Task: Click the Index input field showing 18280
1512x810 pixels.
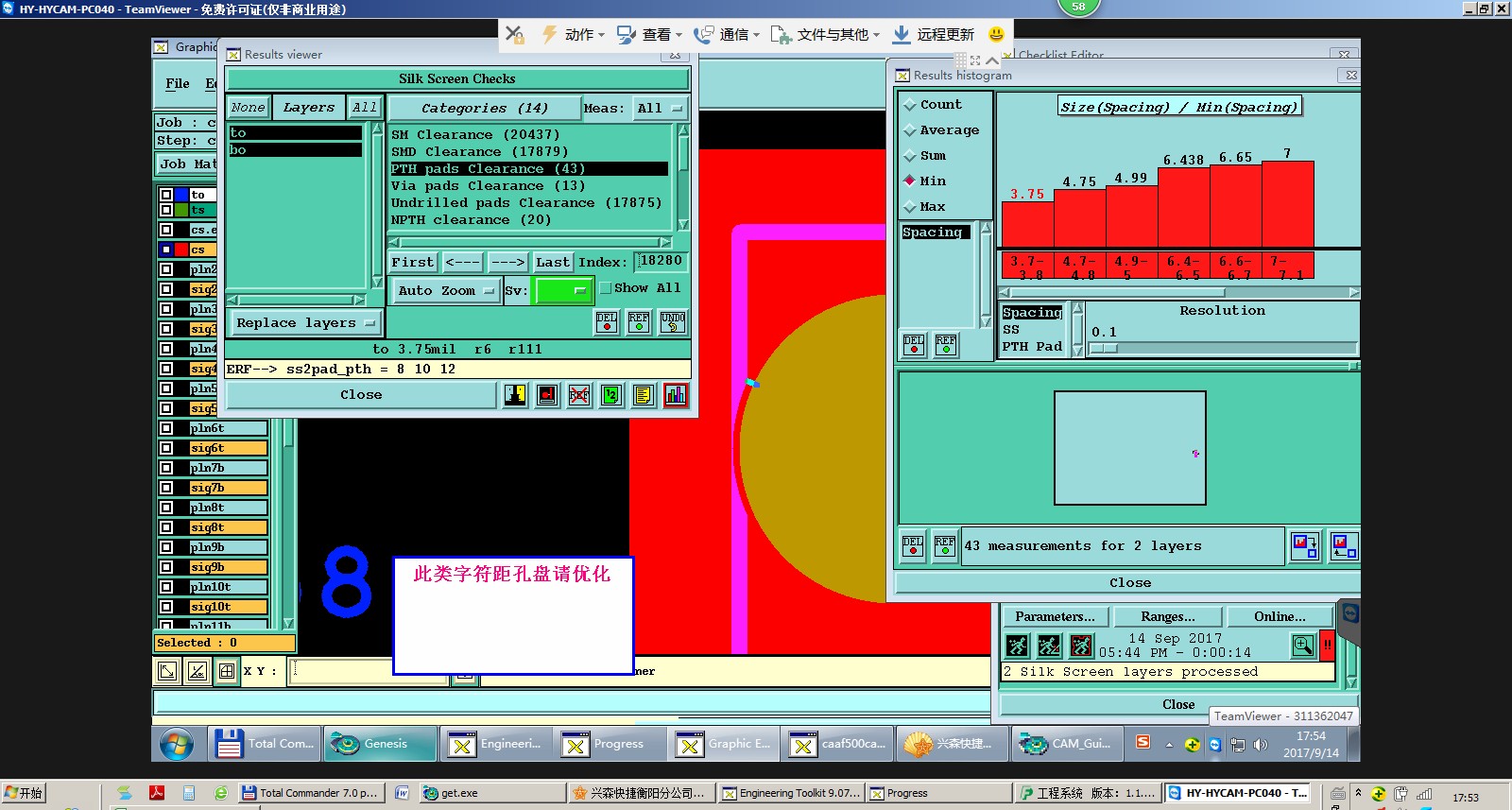Action: (661, 262)
